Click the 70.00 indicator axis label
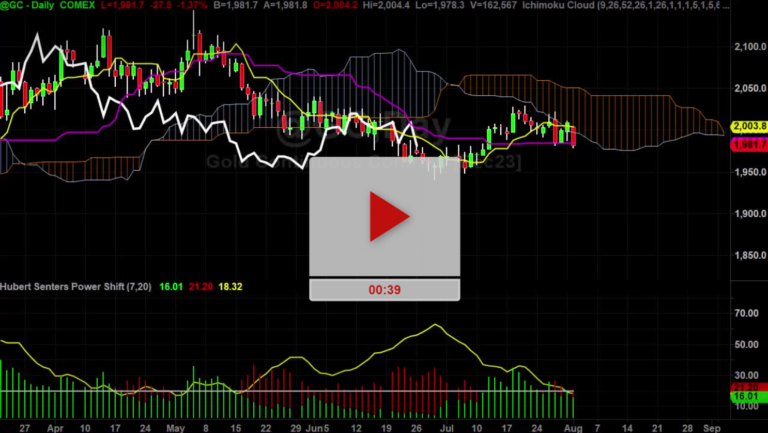The image size is (768, 433). tap(745, 313)
